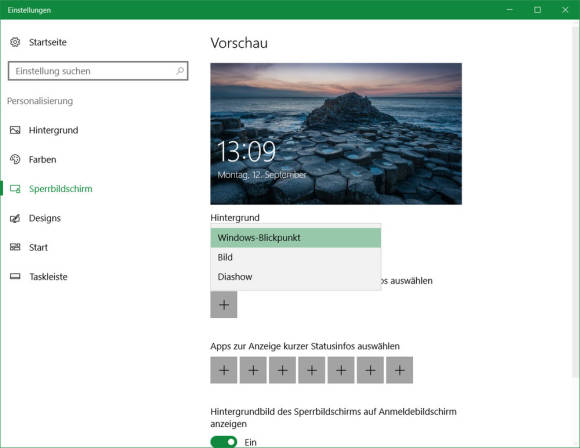
Task: Click the Farben palette icon
Action: click(x=15, y=159)
